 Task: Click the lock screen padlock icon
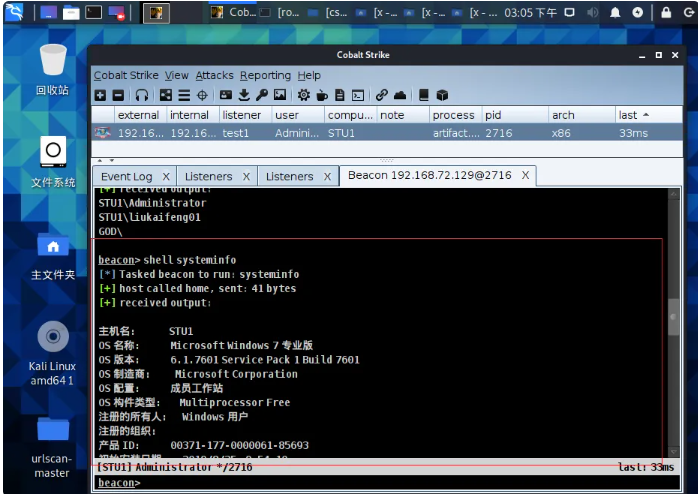point(666,12)
